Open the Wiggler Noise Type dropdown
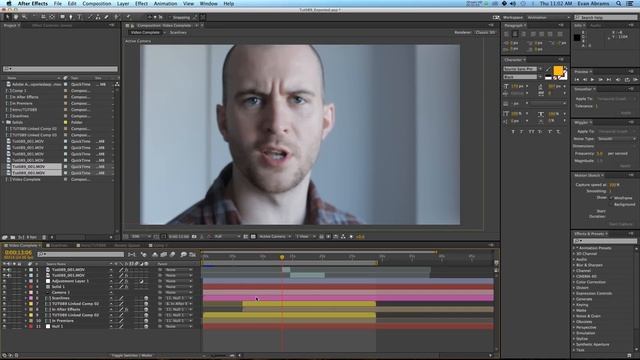This screenshot has width=640, height=360. 617,139
